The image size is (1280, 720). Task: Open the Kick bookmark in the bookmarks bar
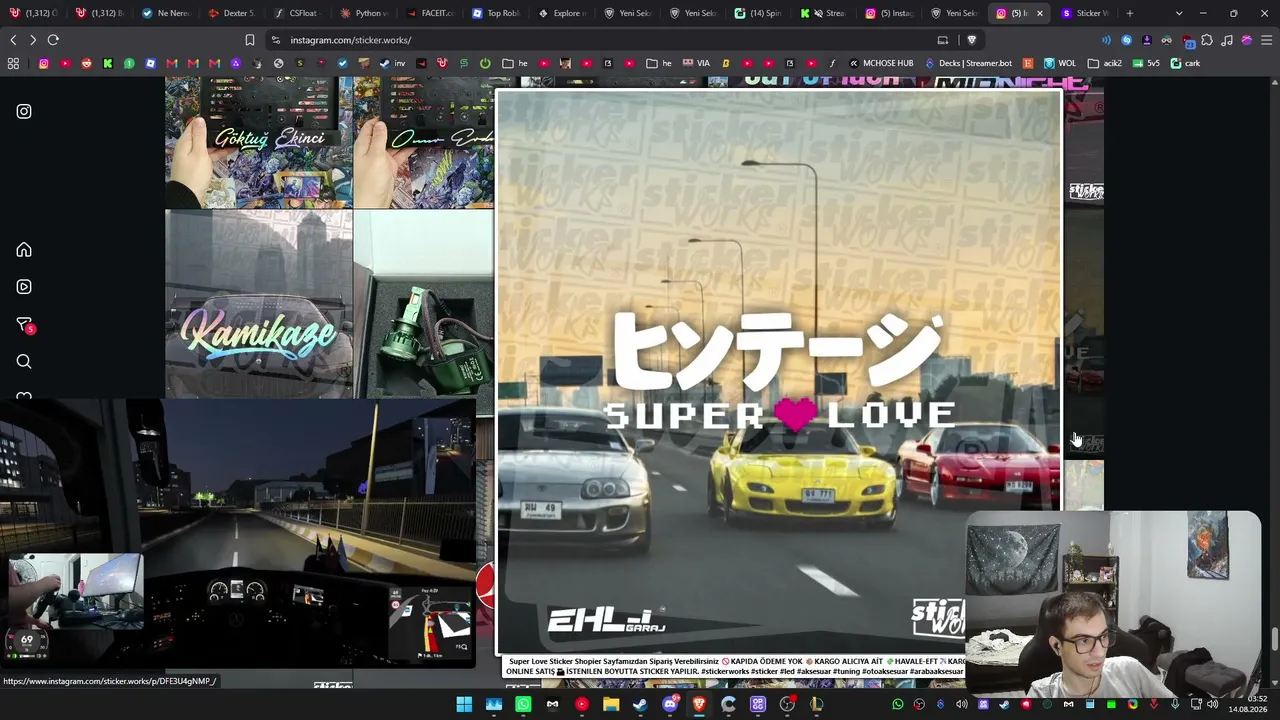click(108, 63)
